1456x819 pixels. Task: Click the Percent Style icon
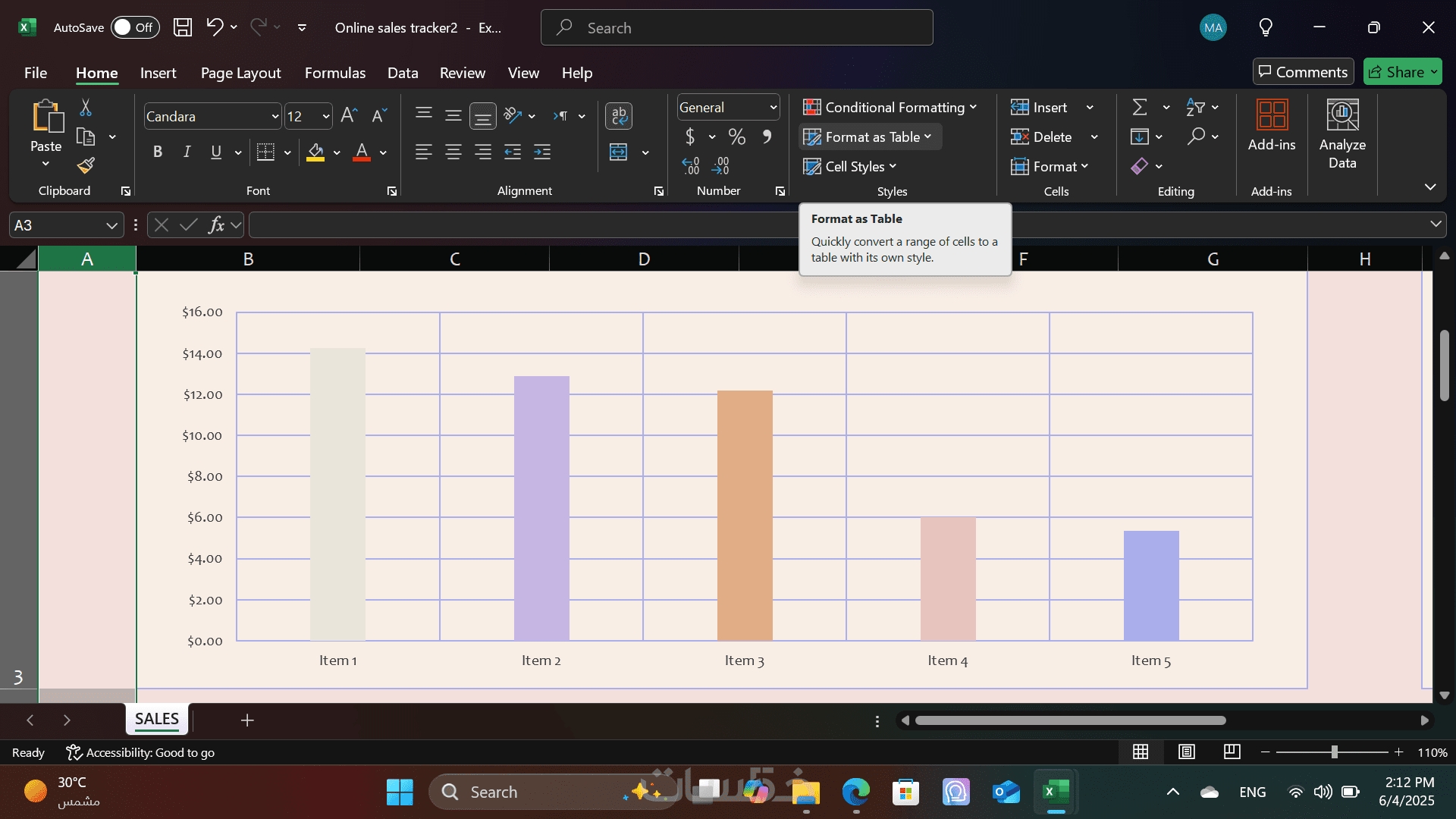(736, 137)
